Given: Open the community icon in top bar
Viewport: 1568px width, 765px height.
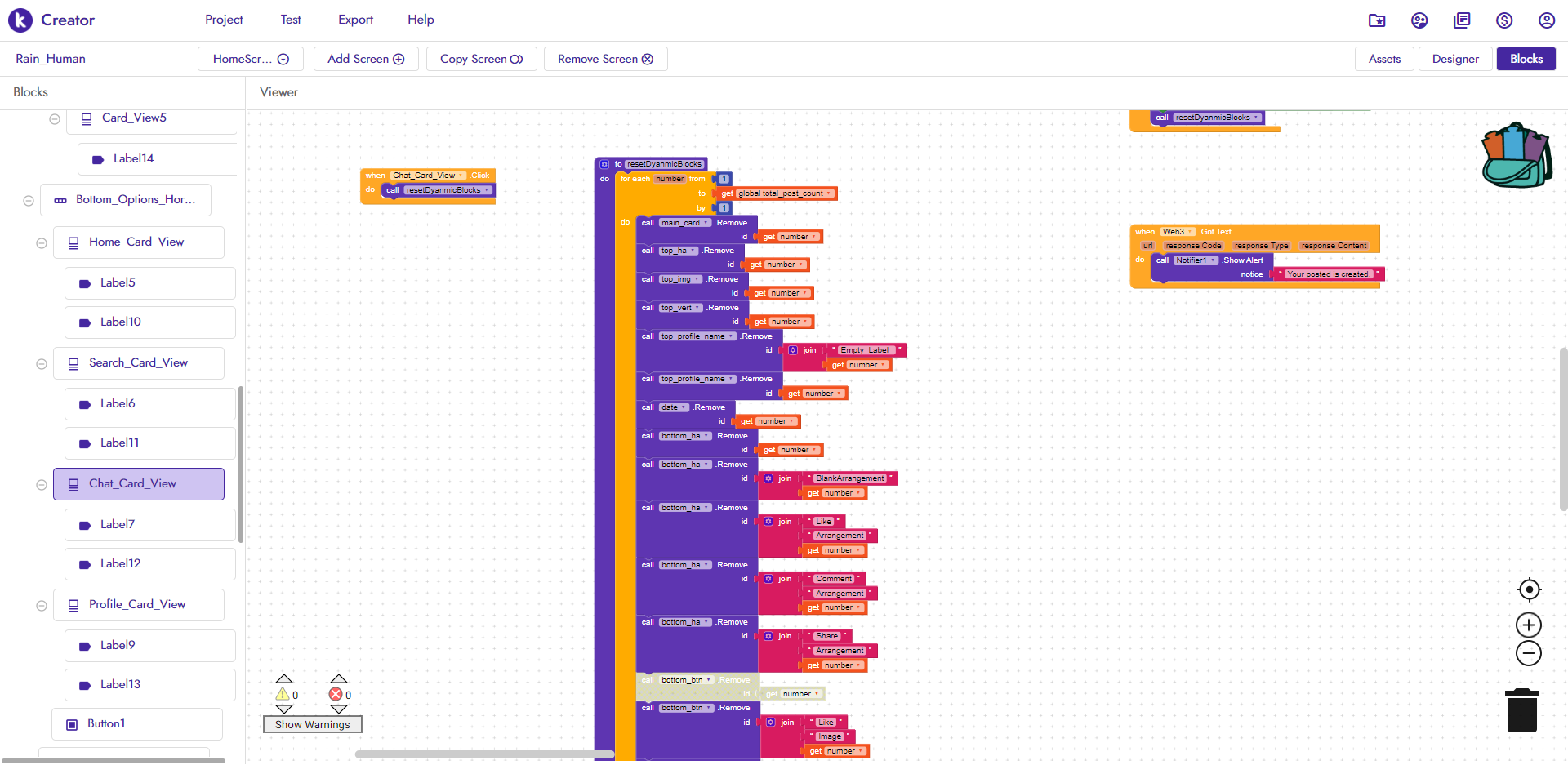Looking at the screenshot, I should (x=1419, y=20).
